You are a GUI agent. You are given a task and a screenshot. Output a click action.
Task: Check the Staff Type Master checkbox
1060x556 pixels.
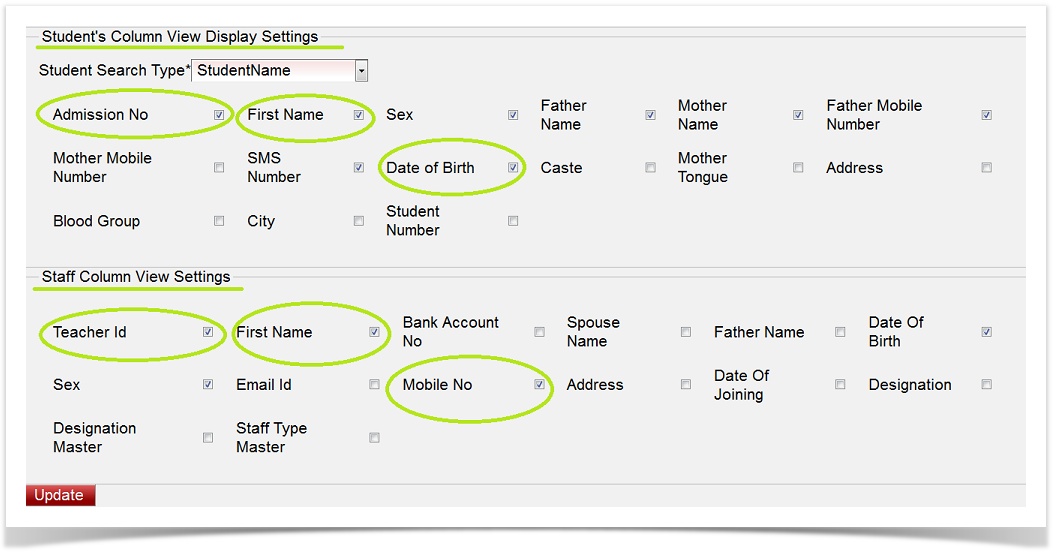pos(374,438)
